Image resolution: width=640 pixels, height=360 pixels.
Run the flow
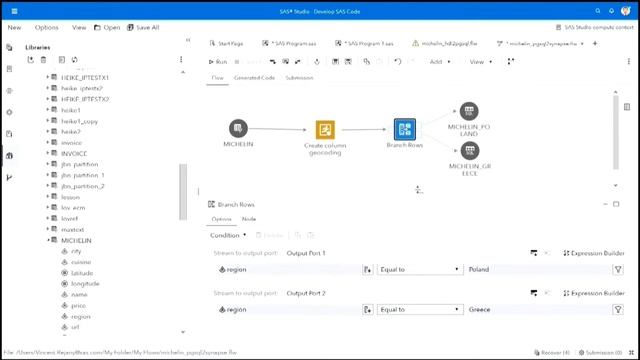[x=218, y=62]
